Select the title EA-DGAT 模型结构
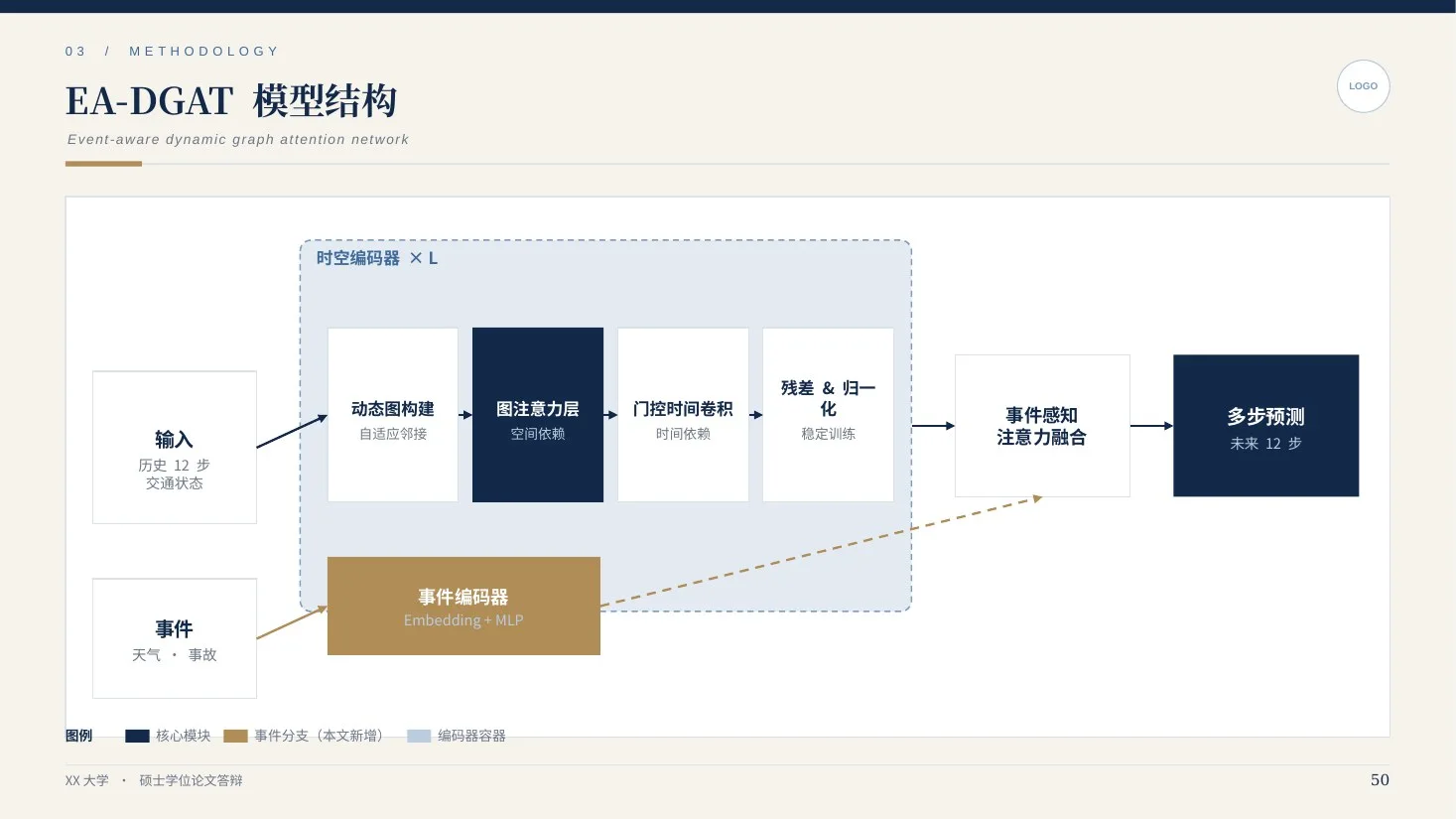This screenshot has height=819, width=1456. click(x=231, y=100)
